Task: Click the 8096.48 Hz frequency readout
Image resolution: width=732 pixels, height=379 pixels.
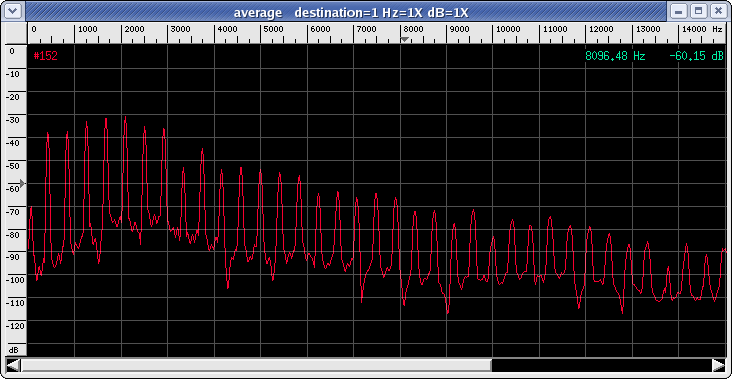Action: 615,56
